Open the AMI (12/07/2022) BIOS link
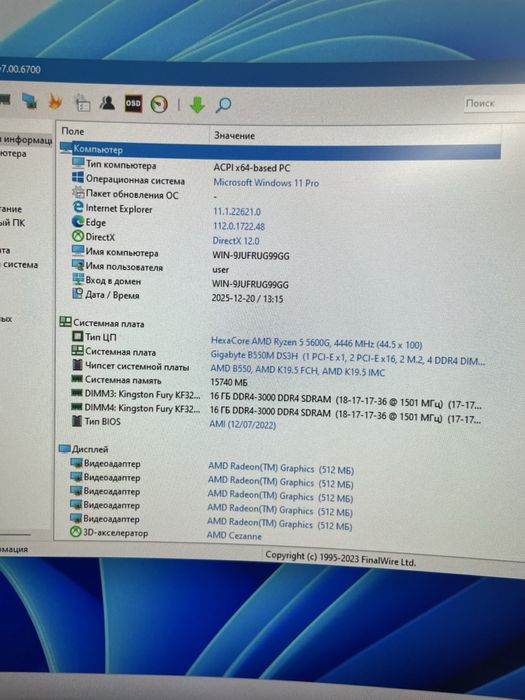The height and width of the screenshot is (700, 525). click(x=242, y=424)
